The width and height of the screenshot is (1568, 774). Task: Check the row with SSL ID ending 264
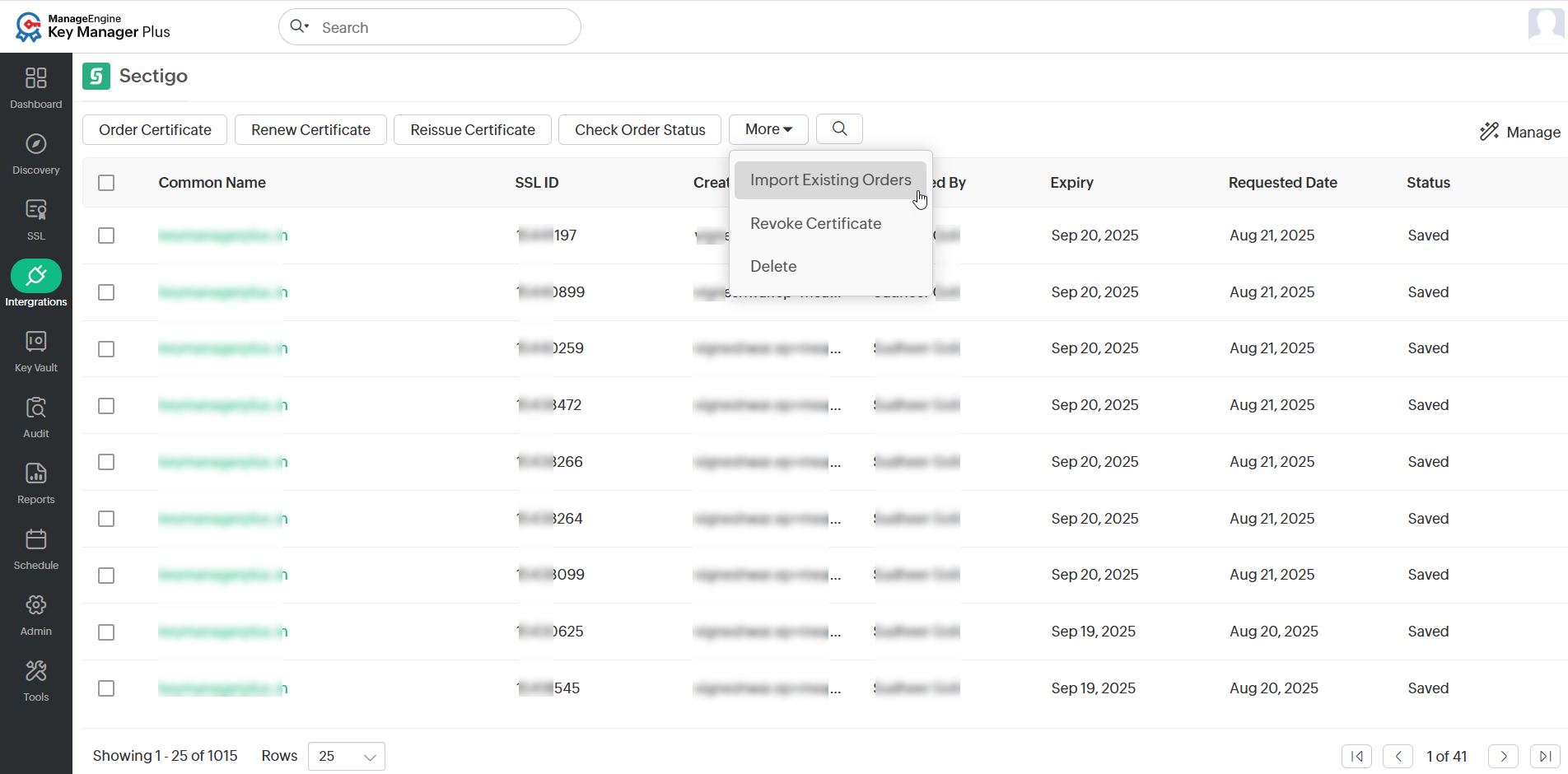point(106,519)
